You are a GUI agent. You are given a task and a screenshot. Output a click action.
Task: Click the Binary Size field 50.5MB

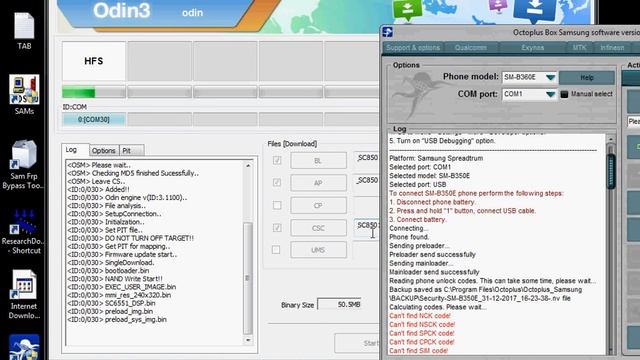tap(340, 304)
